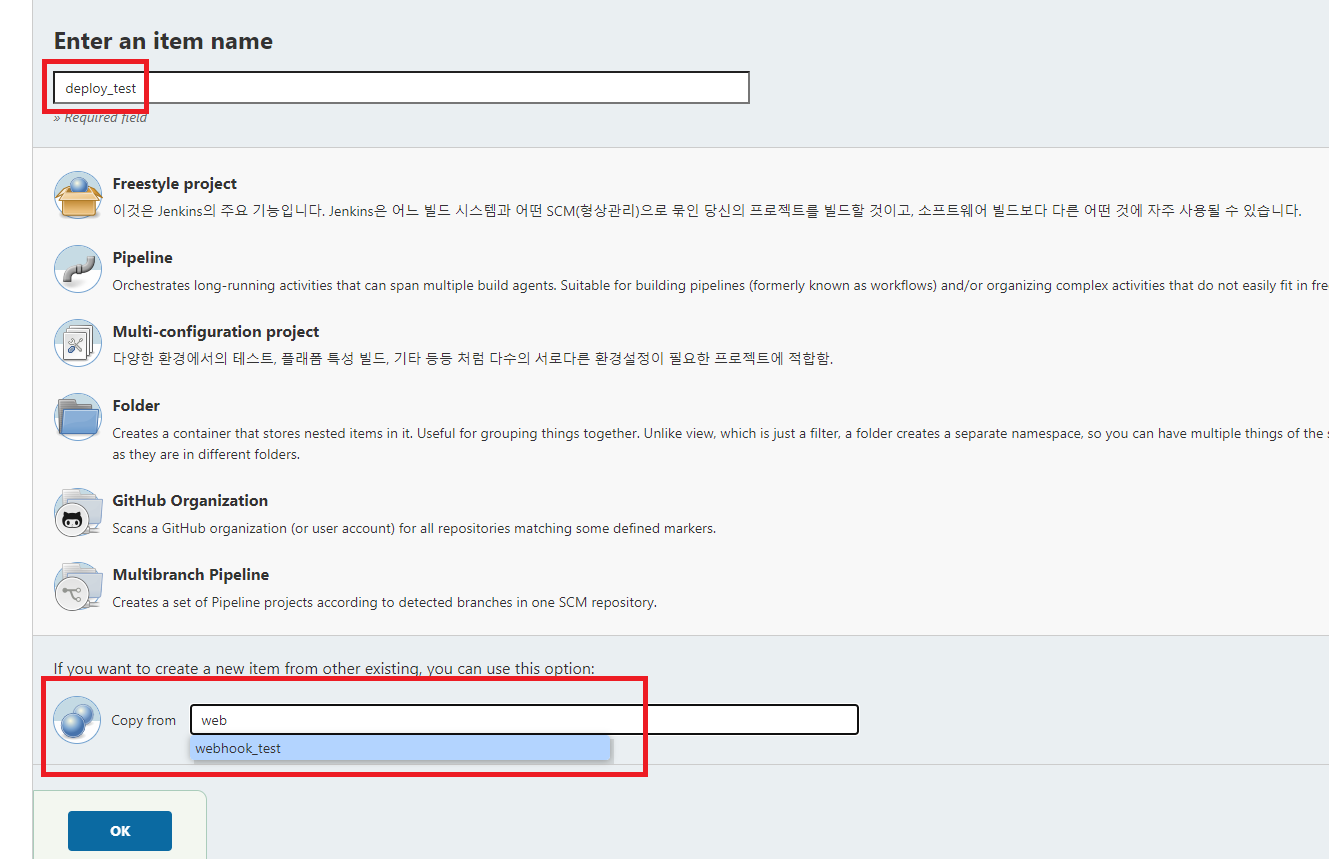Choose the Folder item type title
1329x859 pixels.
(x=136, y=406)
